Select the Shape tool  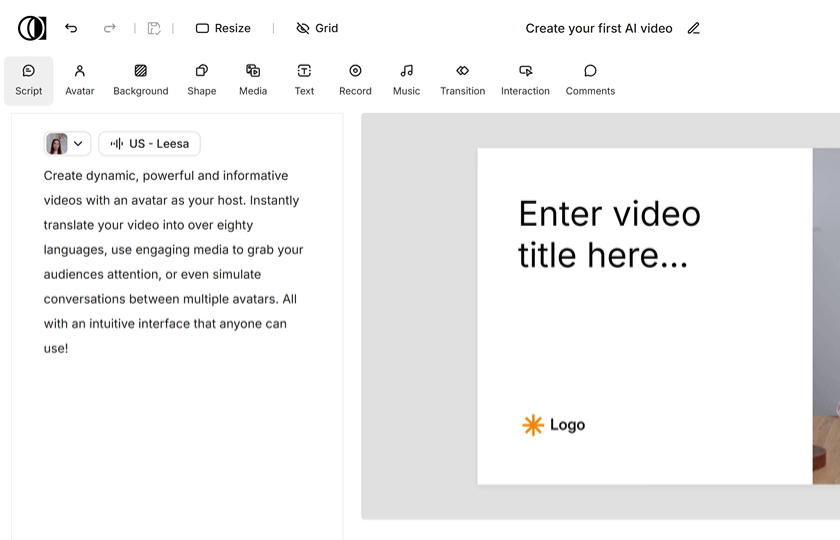(201, 80)
